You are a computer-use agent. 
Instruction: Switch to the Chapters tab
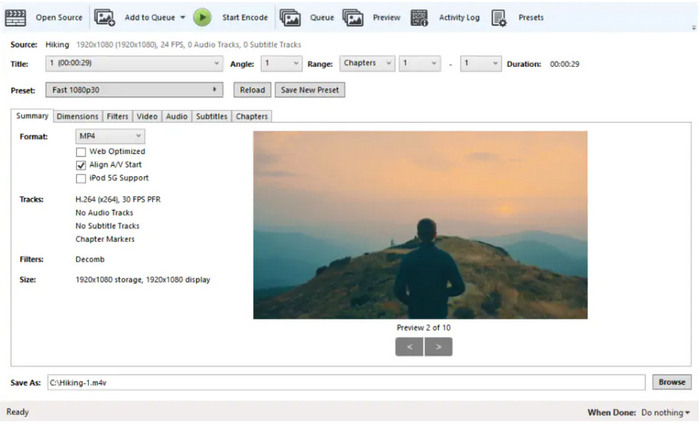click(x=252, y=116)
